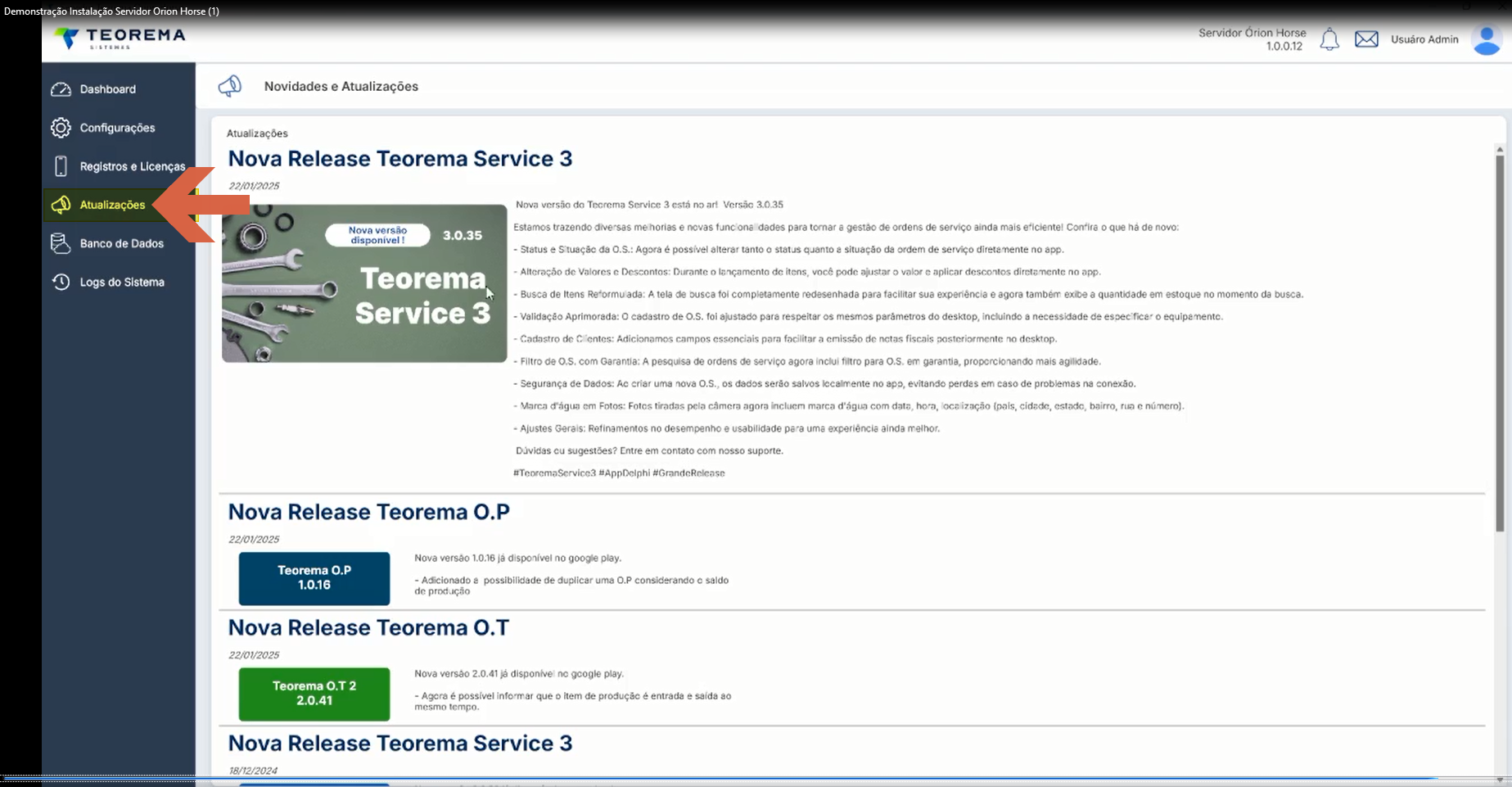This screenshot has height=787, width=1512.
Task: Click the Servidor Órion Horse 1.0.0.12 label
Action: coord(1252,39)
